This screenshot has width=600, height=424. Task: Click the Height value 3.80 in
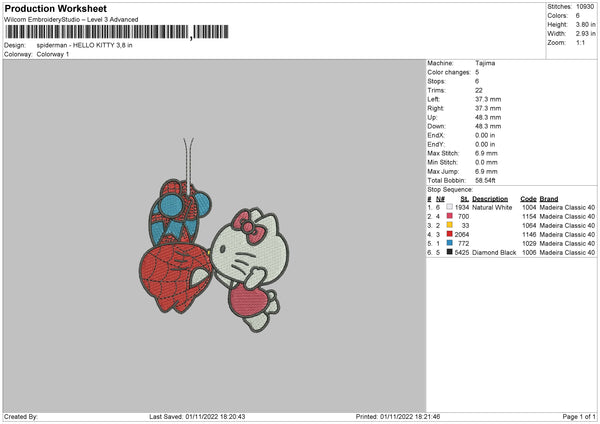(585, 24)
